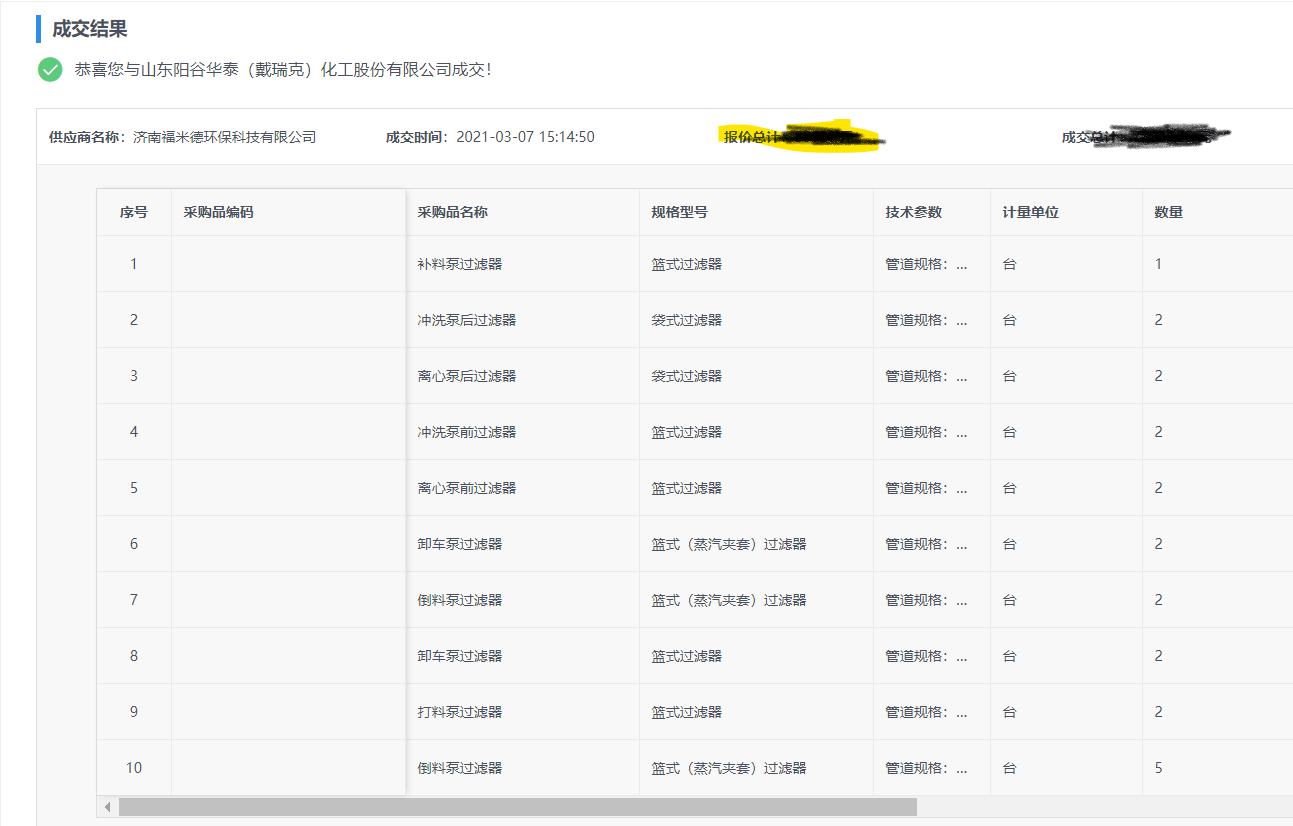Click the 采购品名称 column header
Screen dimensions: 1293x826
452,212
